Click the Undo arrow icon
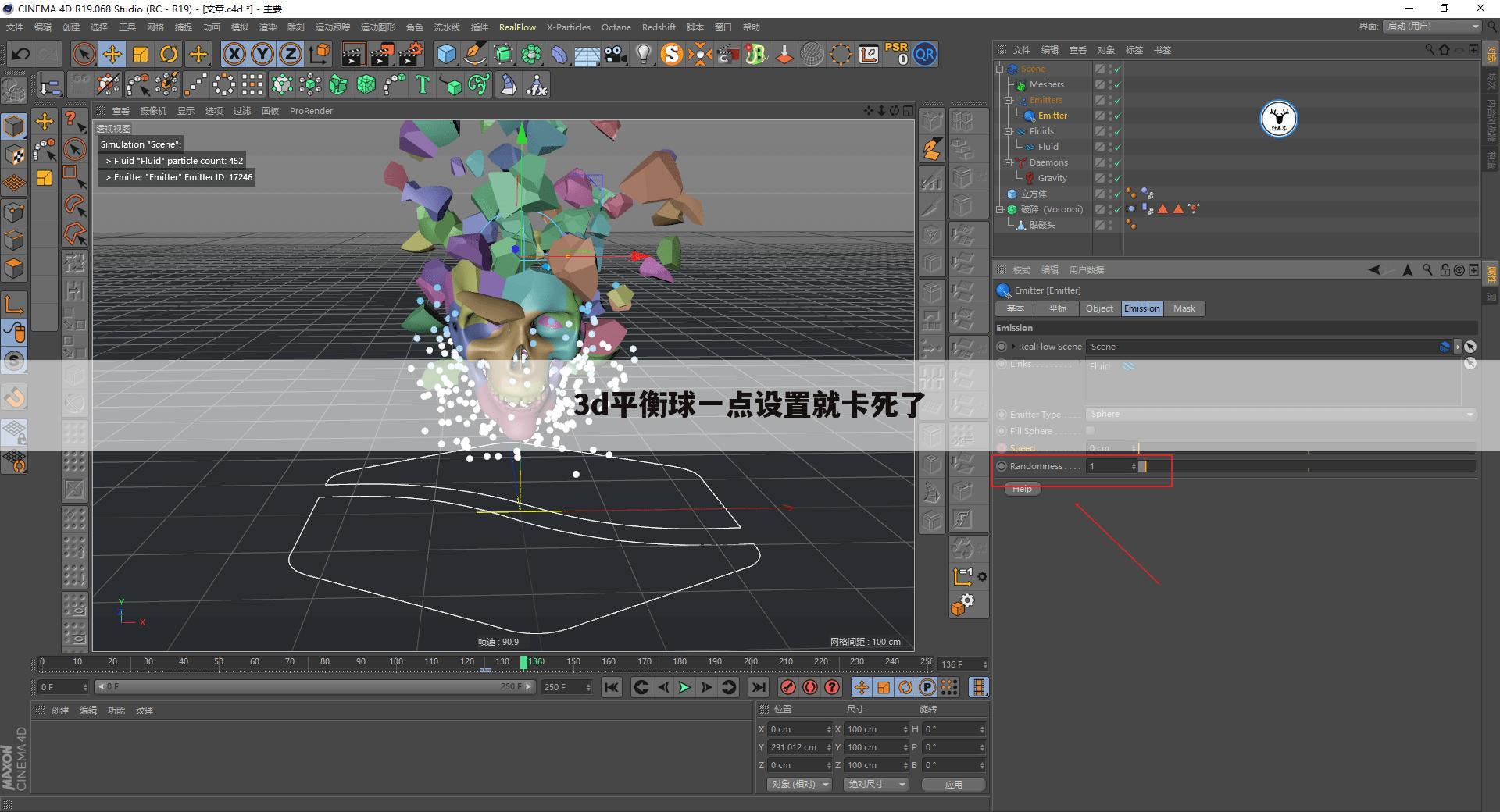 click(x=20, y=54)
